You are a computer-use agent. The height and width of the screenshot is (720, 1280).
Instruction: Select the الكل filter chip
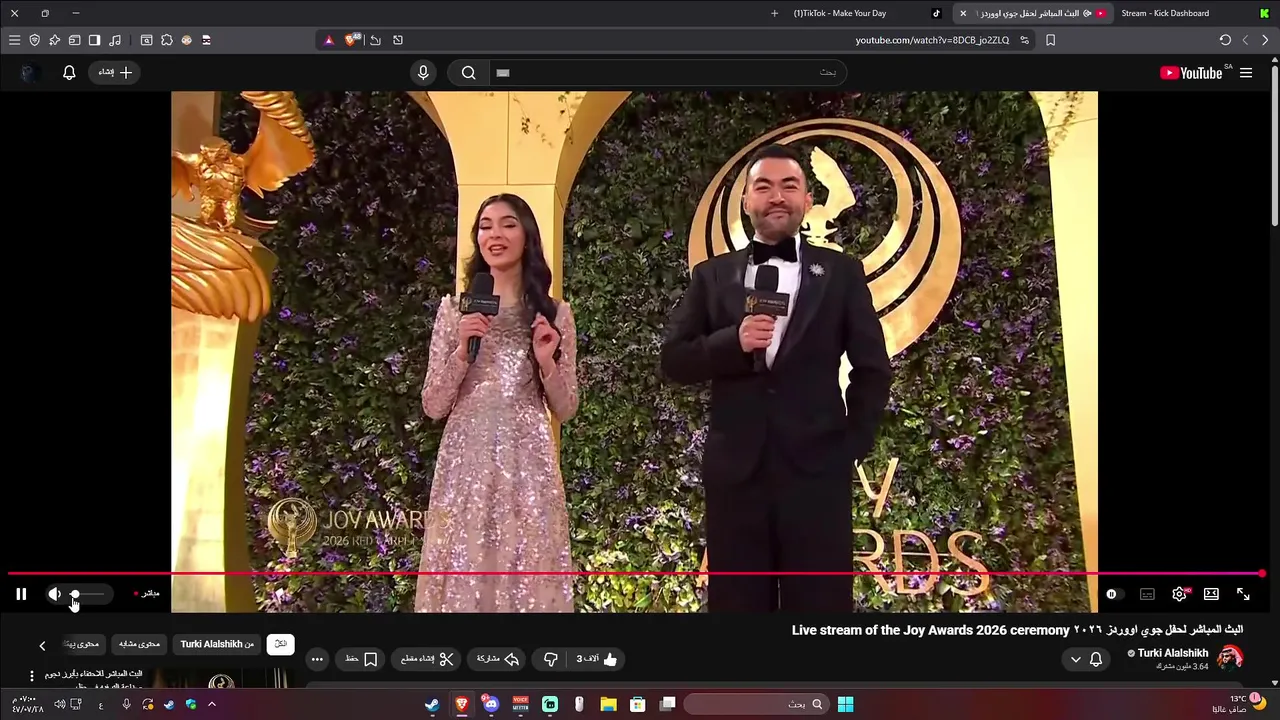click(281, 644)
